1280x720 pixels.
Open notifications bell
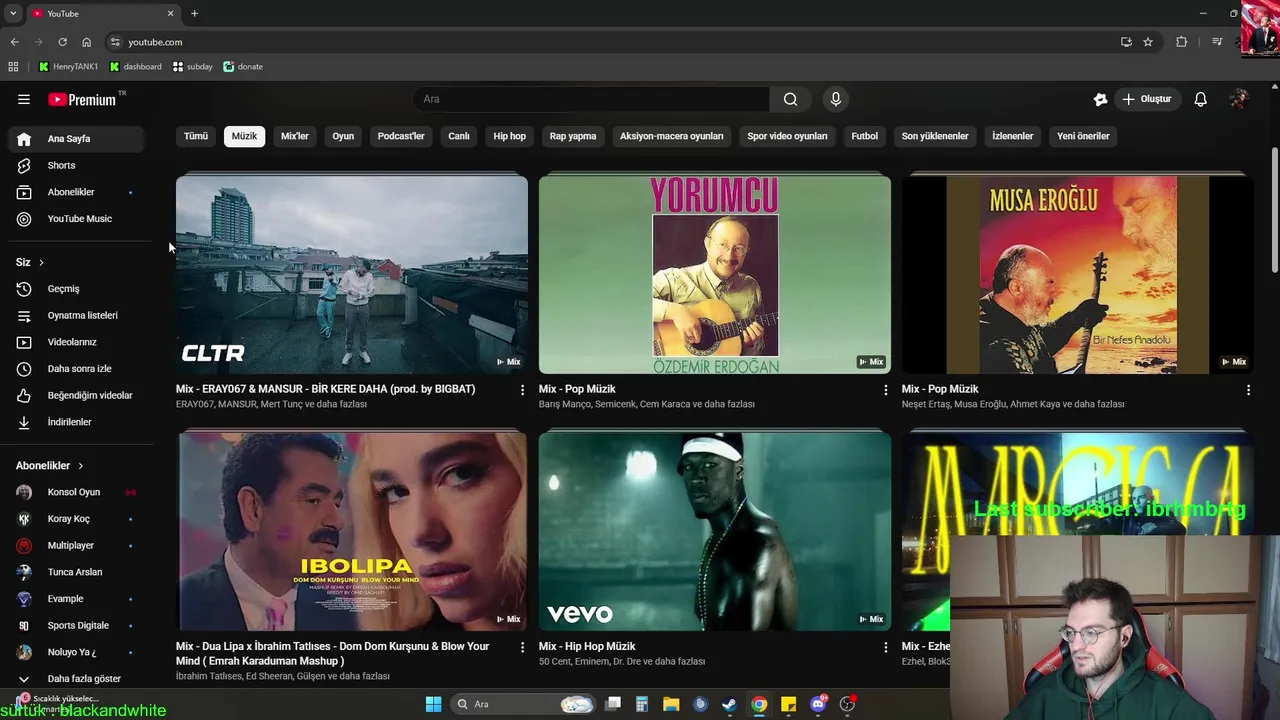(1201, 99)
